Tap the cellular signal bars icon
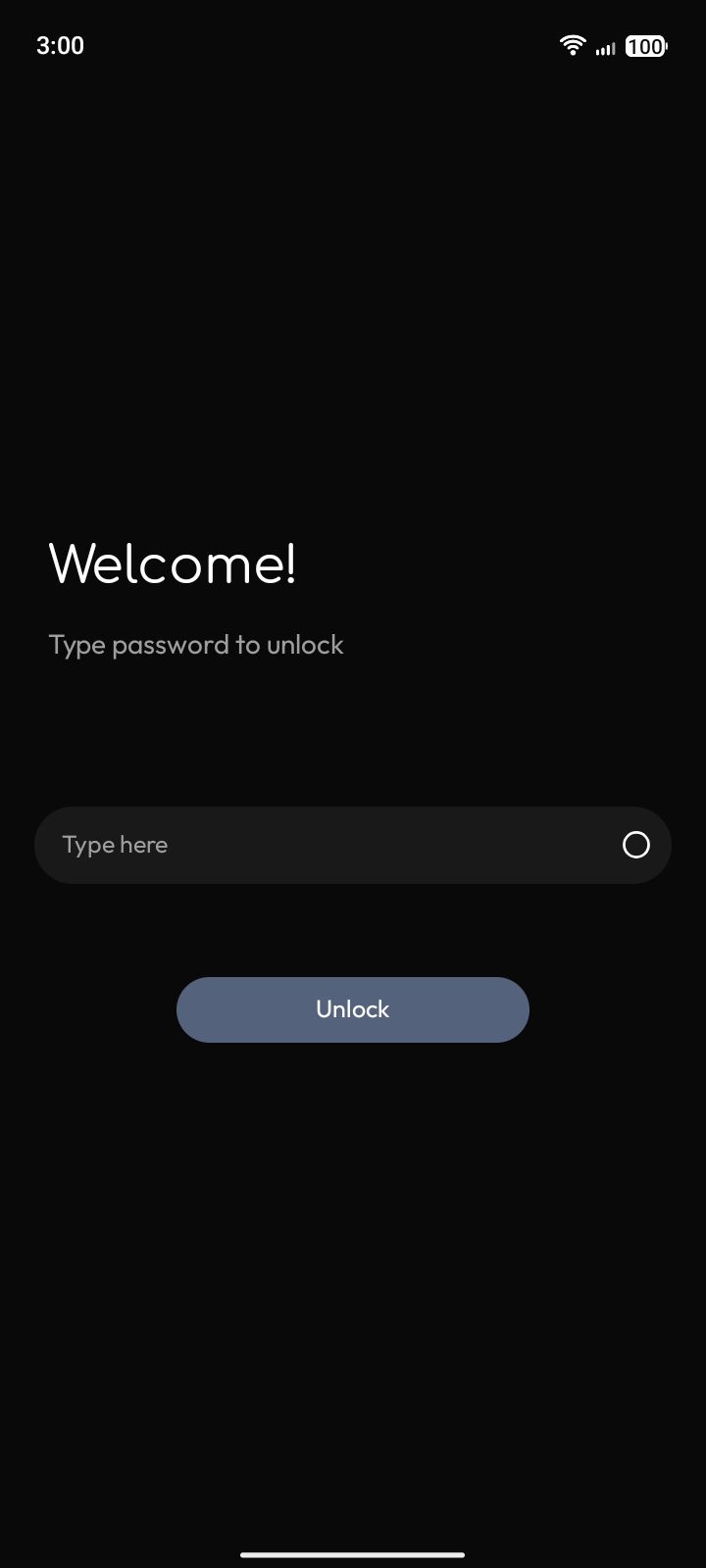Screen dimensions: 706x1568 click(605, 47)
